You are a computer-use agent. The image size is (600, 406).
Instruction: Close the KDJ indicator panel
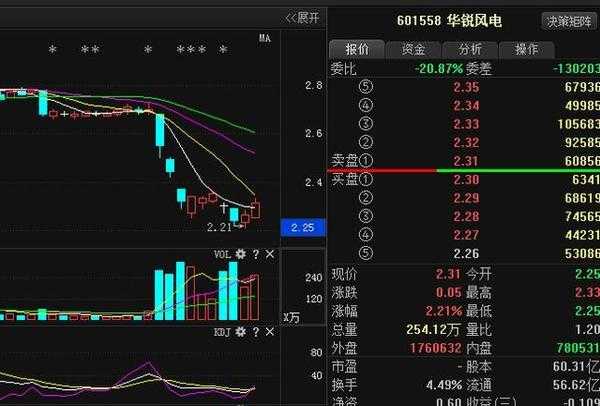[268, 332]
